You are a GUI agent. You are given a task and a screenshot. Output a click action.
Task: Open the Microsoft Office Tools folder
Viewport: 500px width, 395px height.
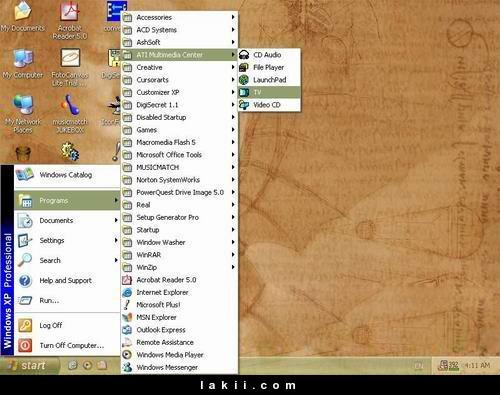coord(179,155)
